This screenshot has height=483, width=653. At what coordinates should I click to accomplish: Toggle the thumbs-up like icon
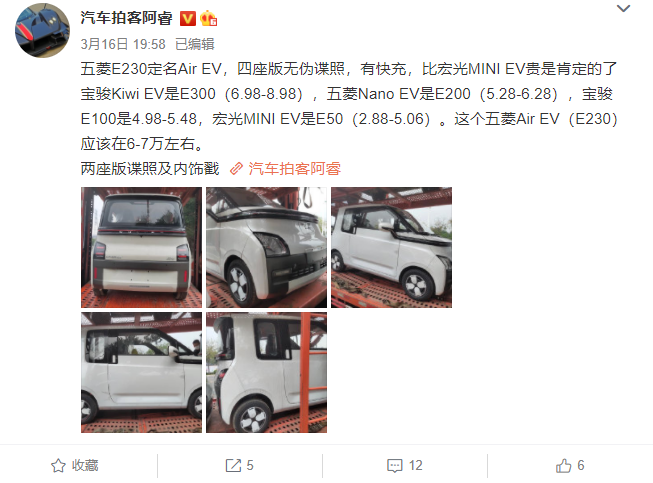click(x=563, y=466)
